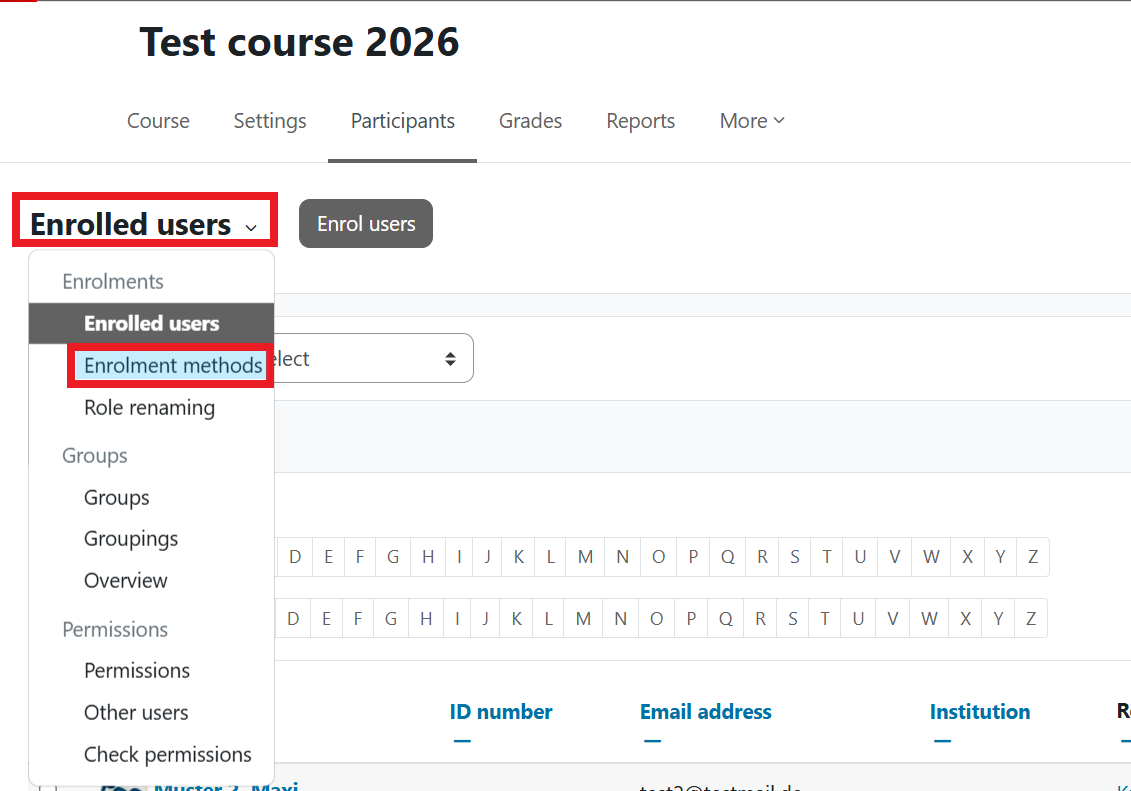Image resolution: width=1131 pixels, height=791 pixels.
Task: Hide the Email address column using its minus icon
Action: (652, 740)
